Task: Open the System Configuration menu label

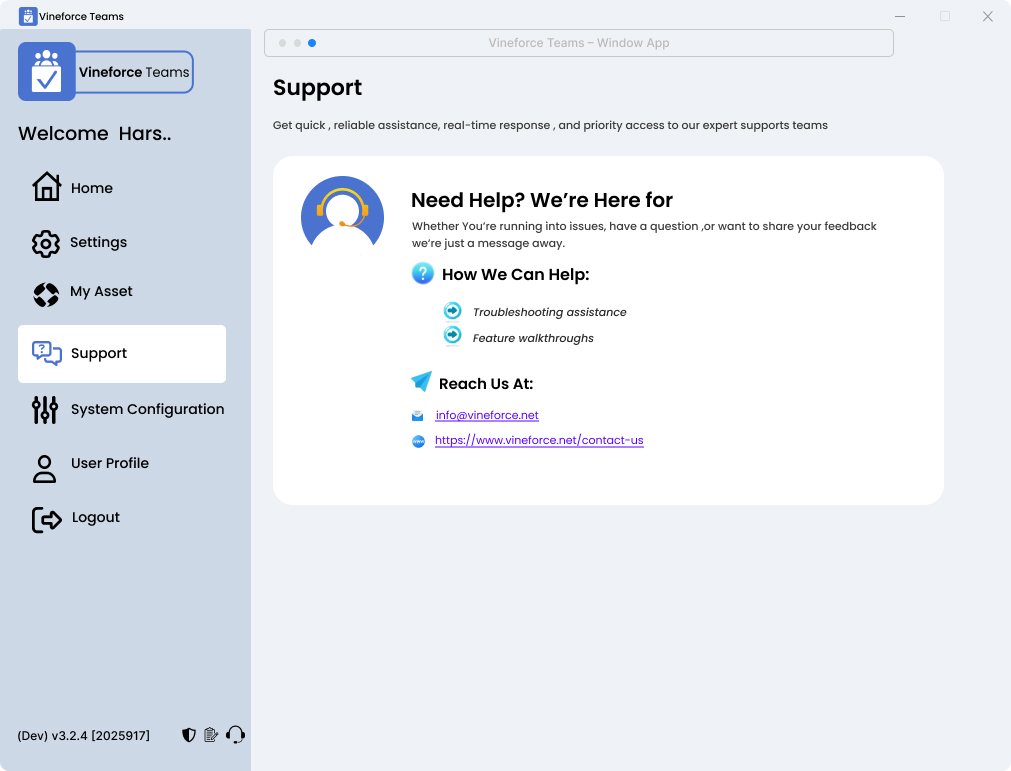Action: 147,409
